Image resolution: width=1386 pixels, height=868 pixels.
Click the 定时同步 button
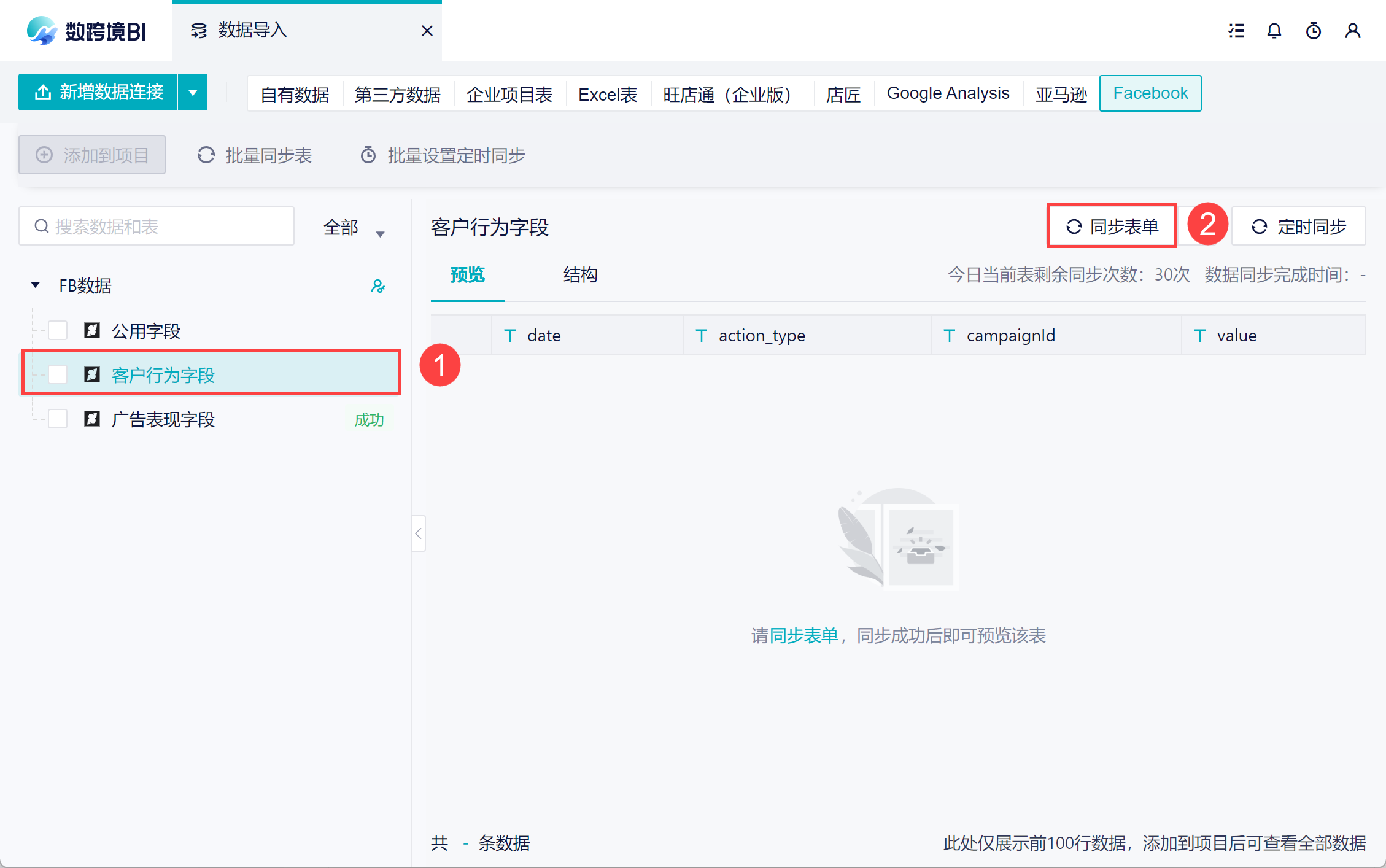(x=1298, y=227)
